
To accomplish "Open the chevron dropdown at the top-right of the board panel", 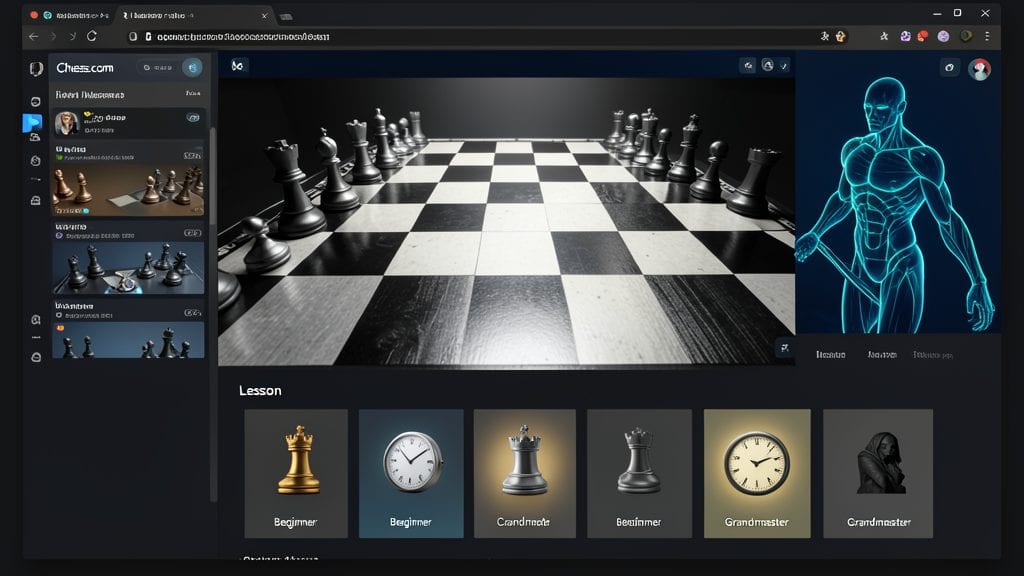I will click(x=784, y=65).
